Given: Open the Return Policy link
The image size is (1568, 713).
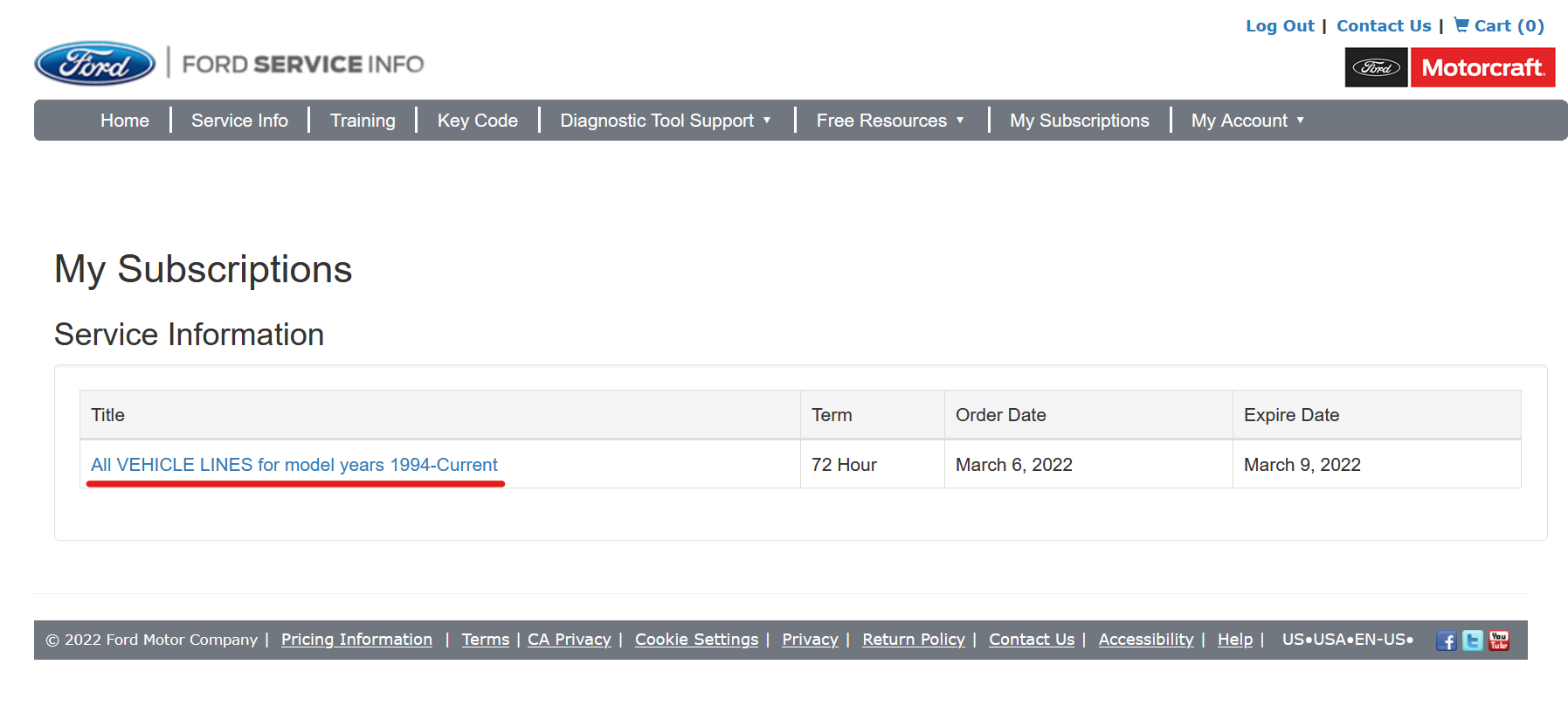Looking at the screenshot, I should [x=914, y=640].
